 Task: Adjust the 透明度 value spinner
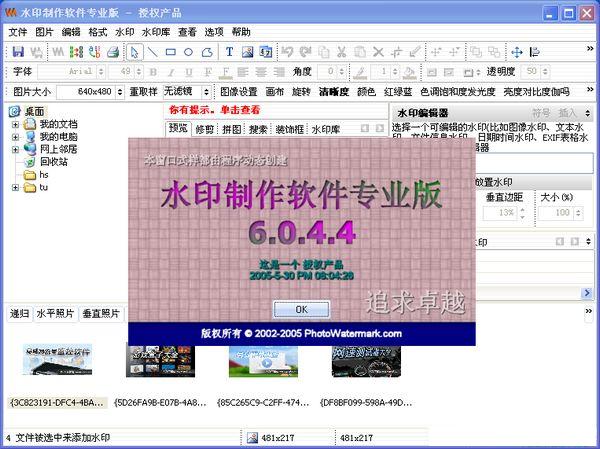pyautogui.click(x=546, y=72)
